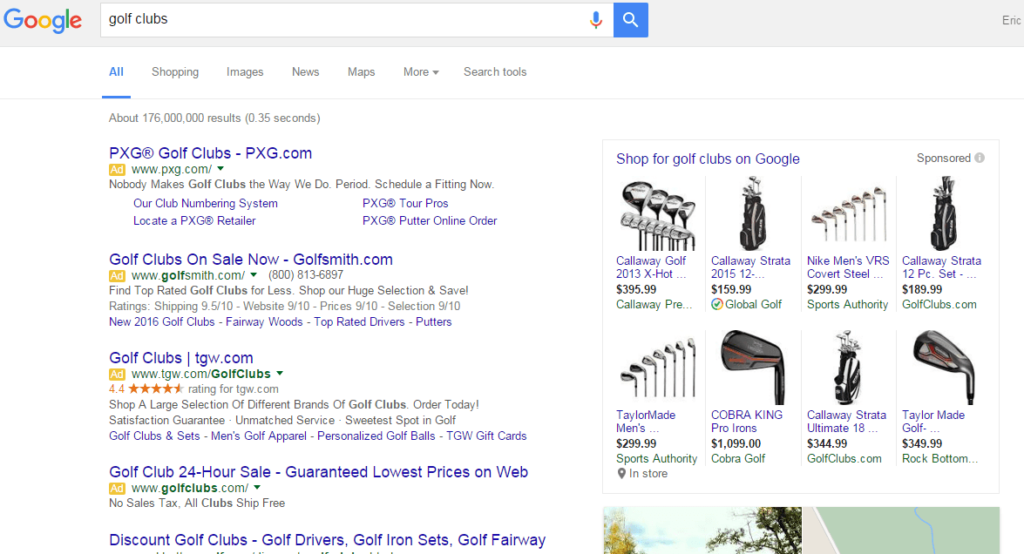Viewport: 1024px width, 554px height.
Task: Open Golf Clubs On Sale Now - Golfsmith.com
Action: click(x=251, y=259)
